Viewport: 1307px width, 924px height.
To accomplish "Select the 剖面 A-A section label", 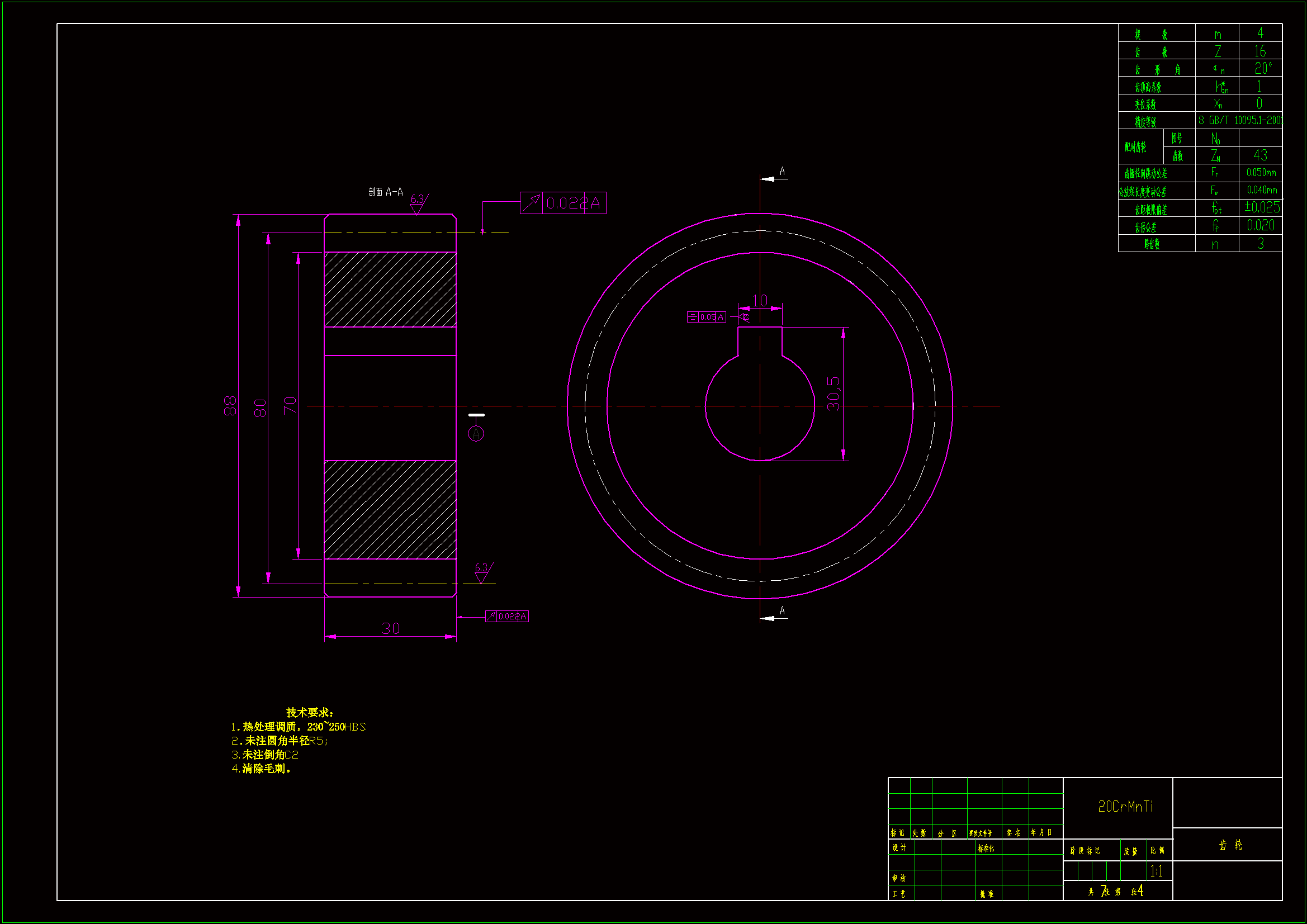I will pyautogui.click(x=385, y=192).
